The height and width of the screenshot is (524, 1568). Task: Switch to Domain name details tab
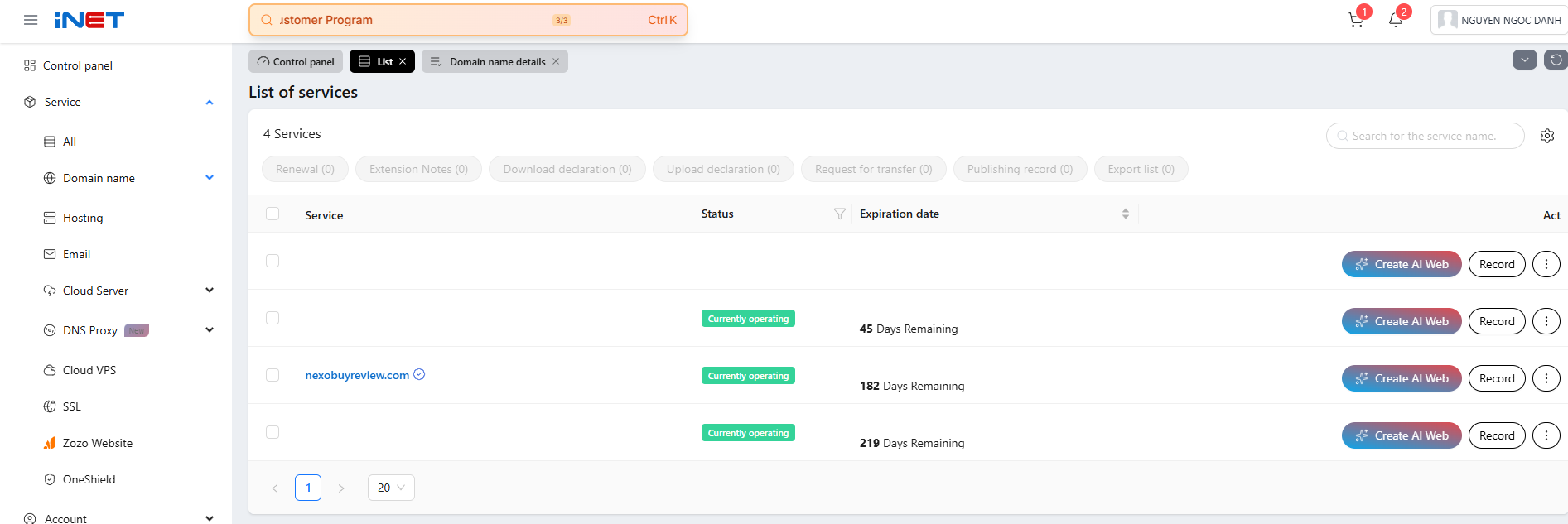pos(496,62)
